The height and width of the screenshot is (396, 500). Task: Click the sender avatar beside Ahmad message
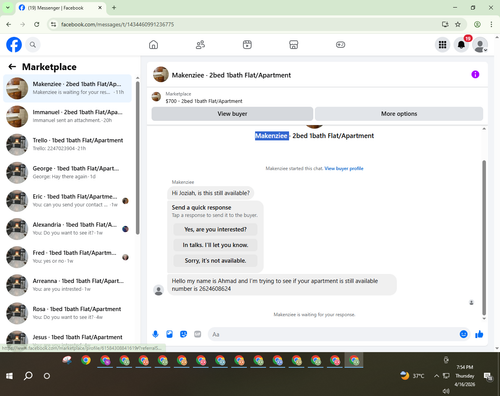tap(159, 290)
